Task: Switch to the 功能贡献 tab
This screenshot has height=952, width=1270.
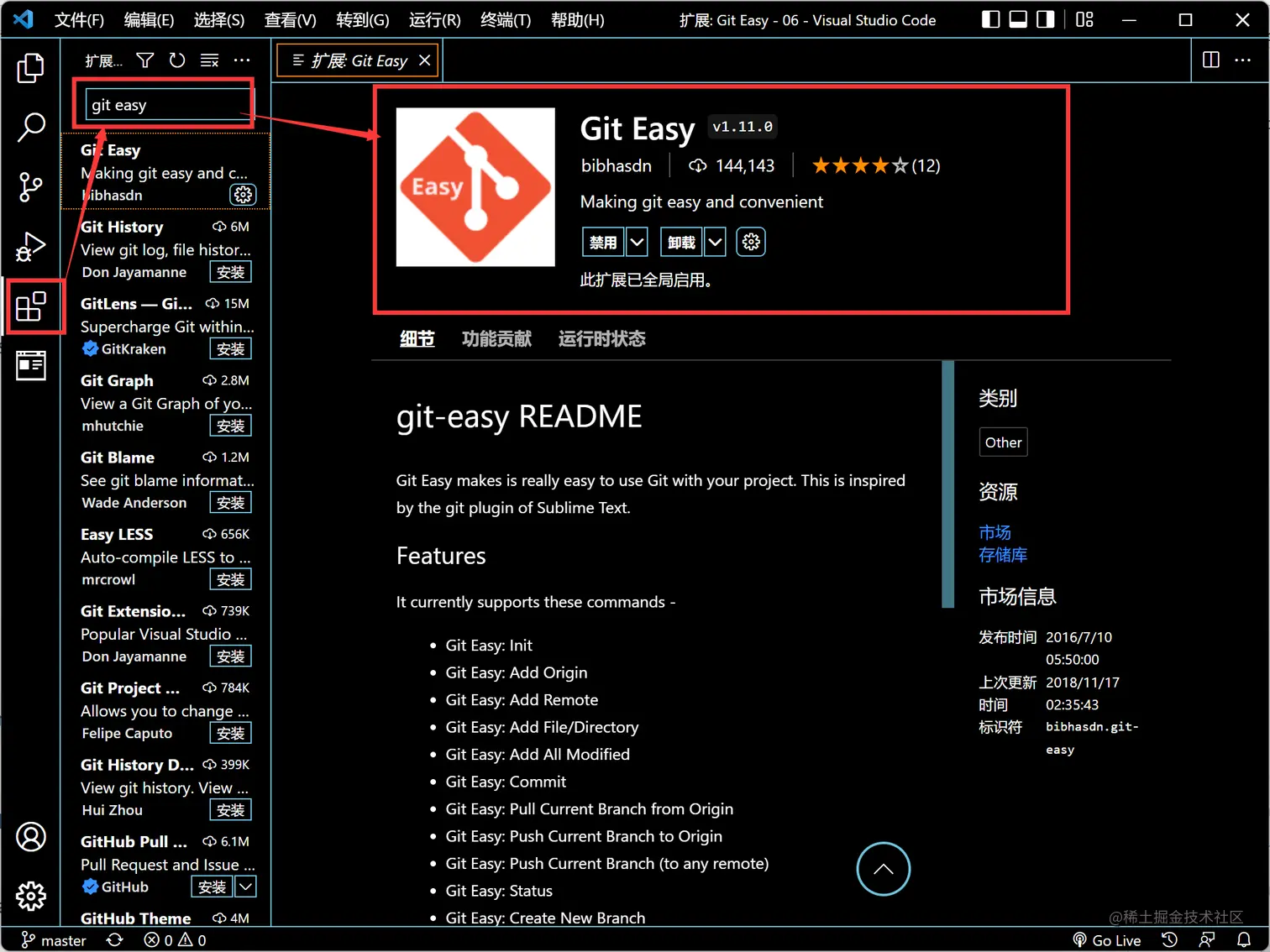Action: click(x=496, y=338)
